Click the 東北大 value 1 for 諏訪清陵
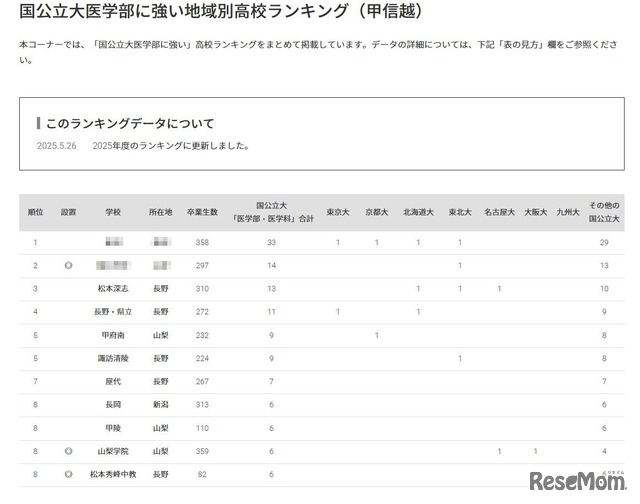Viewport: 640px width, 504px height. tap(460, 358)
